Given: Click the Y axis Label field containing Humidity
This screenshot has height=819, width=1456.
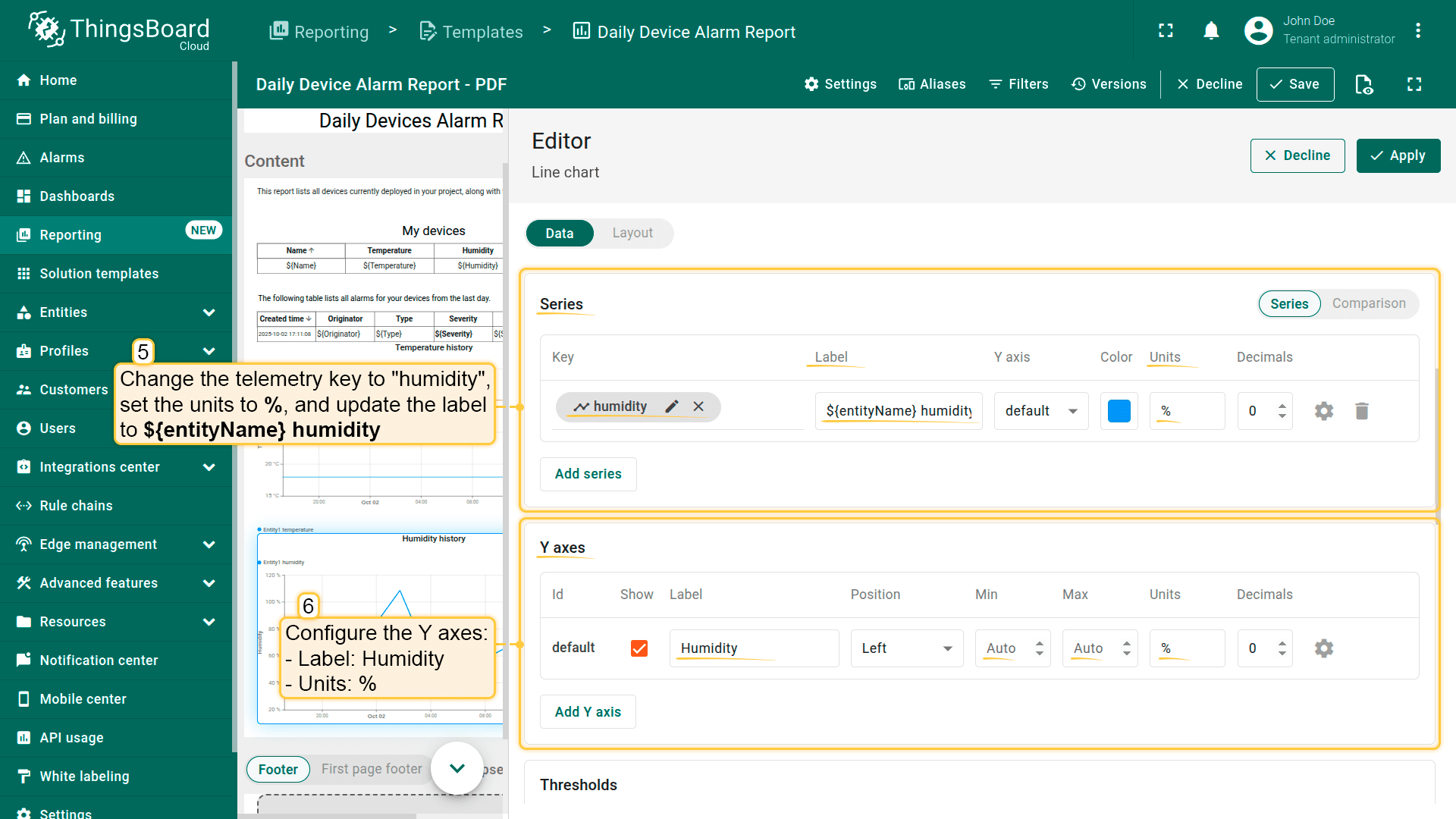Looking at the screenshot, I should (x=753, y=648).
